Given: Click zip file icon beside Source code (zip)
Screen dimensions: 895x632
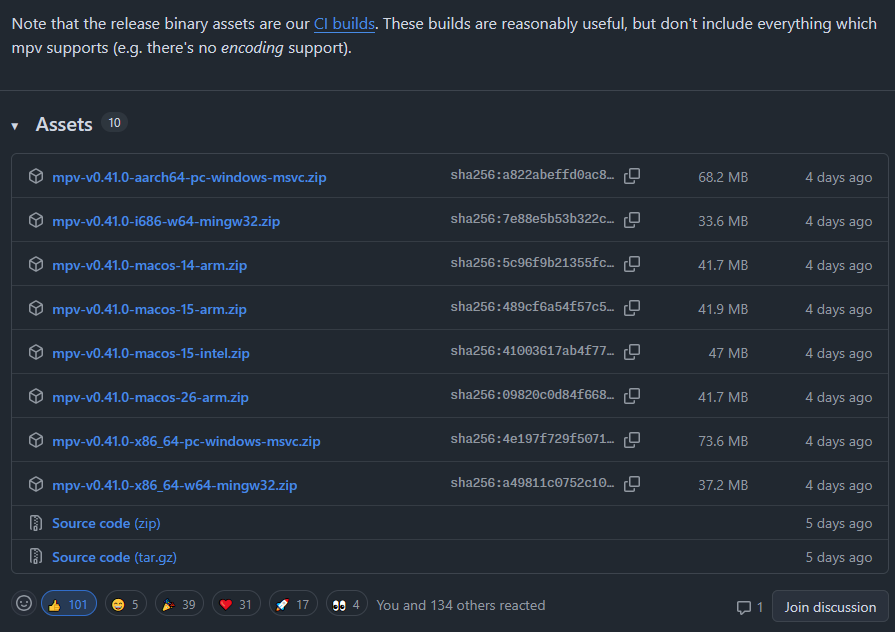Looking at the screenshot, I should coord(36,523).
